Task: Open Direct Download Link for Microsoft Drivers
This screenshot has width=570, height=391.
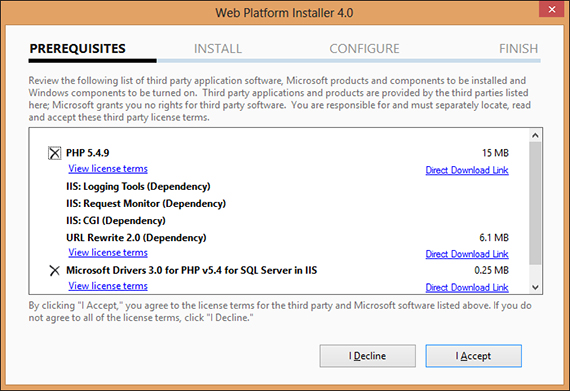Action: coord(467,287)
